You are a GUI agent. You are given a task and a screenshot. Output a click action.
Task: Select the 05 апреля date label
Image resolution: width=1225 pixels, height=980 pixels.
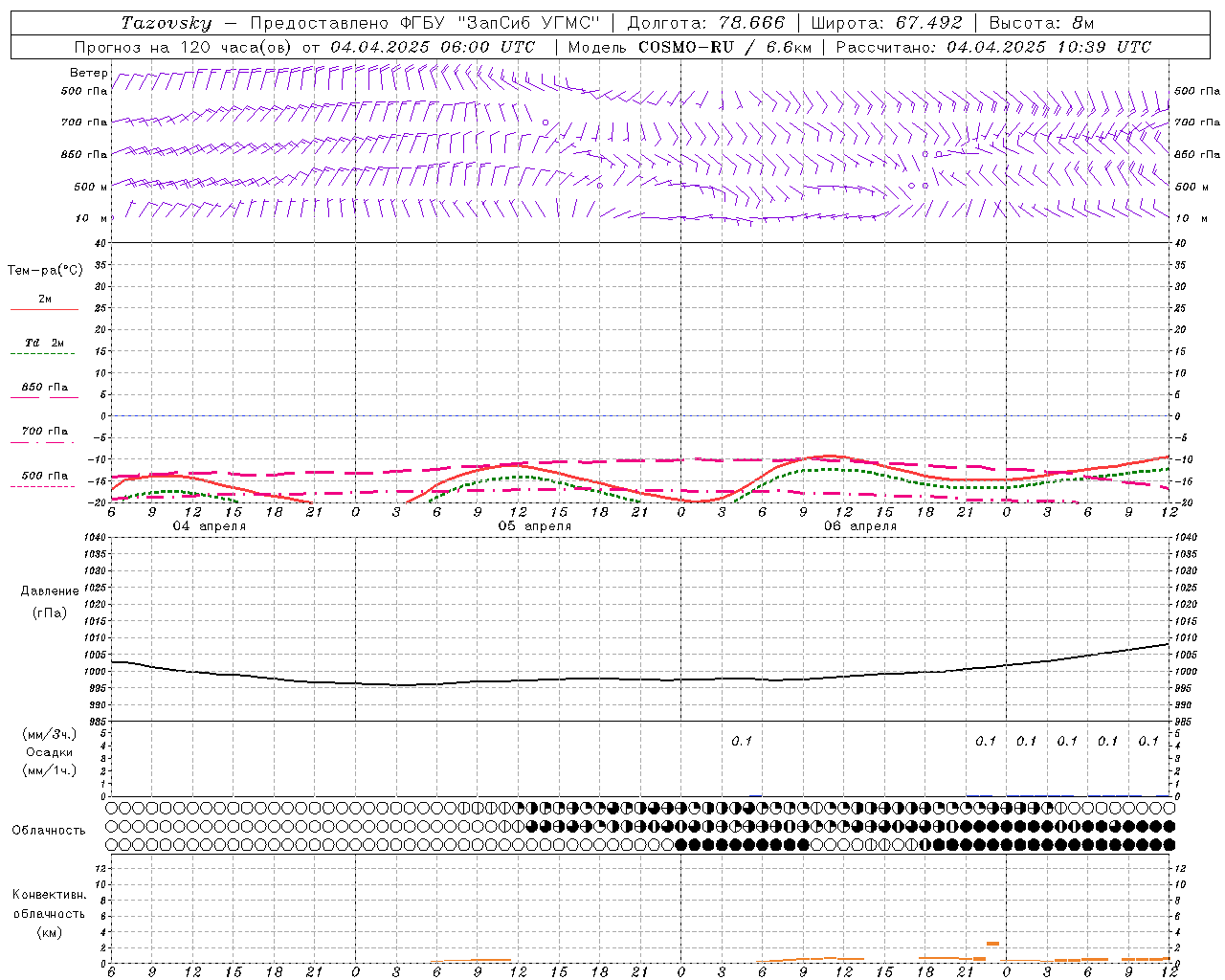[534, 526]
